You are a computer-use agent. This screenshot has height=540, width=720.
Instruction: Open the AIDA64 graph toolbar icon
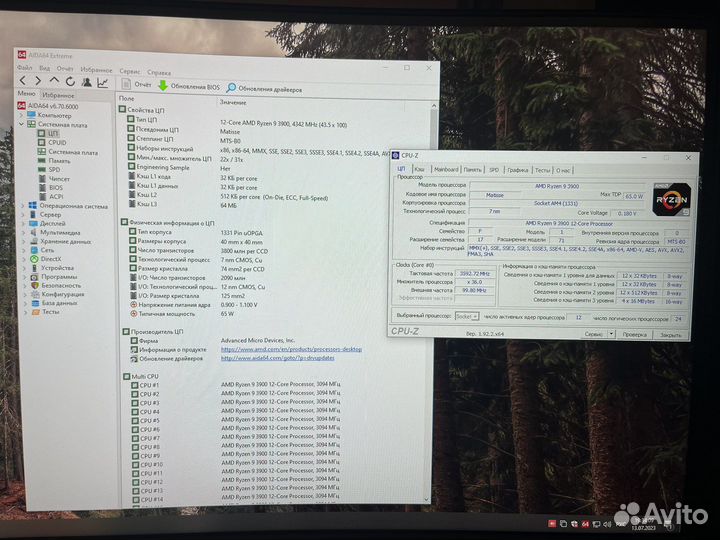coord(102,83)
